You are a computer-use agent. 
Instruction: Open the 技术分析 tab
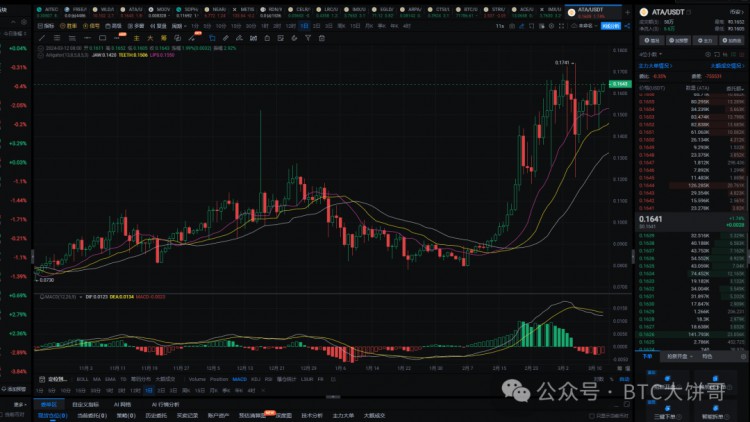coord(312,415)
